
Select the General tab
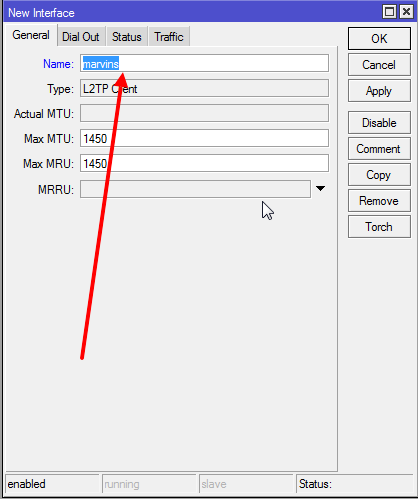31,35
